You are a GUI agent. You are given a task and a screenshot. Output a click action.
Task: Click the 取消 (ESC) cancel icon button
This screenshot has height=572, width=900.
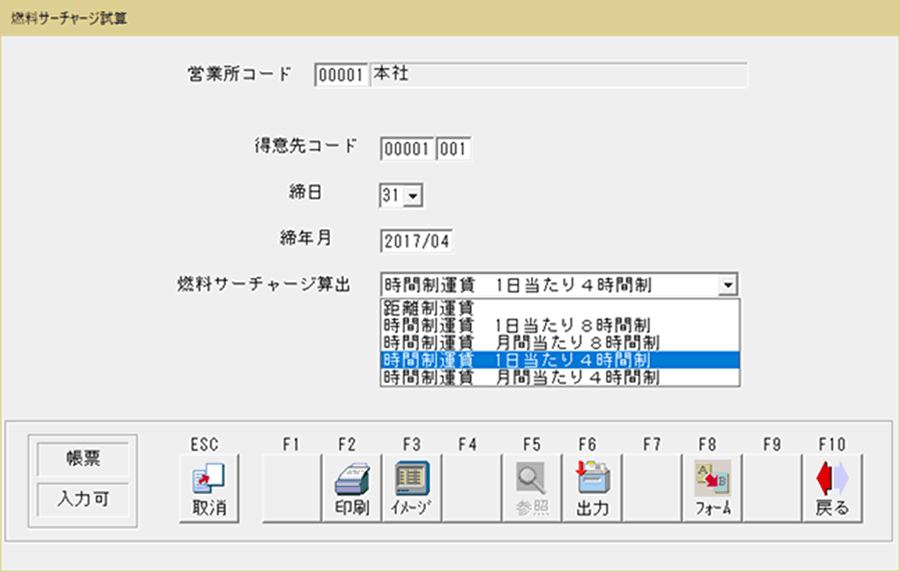tap(209, 488)
